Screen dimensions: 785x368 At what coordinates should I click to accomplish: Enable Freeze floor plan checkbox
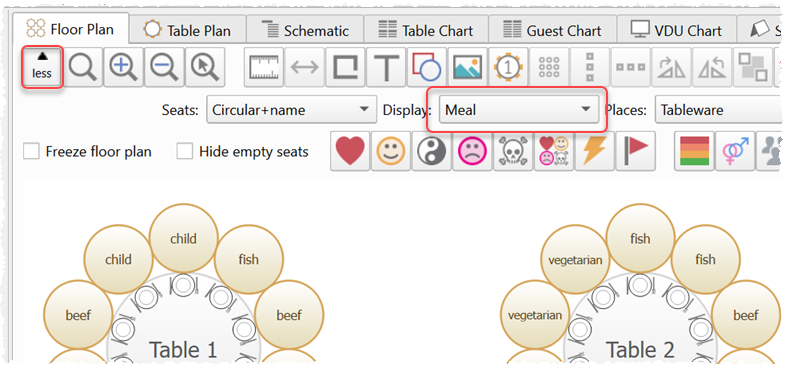pos(31,151)
